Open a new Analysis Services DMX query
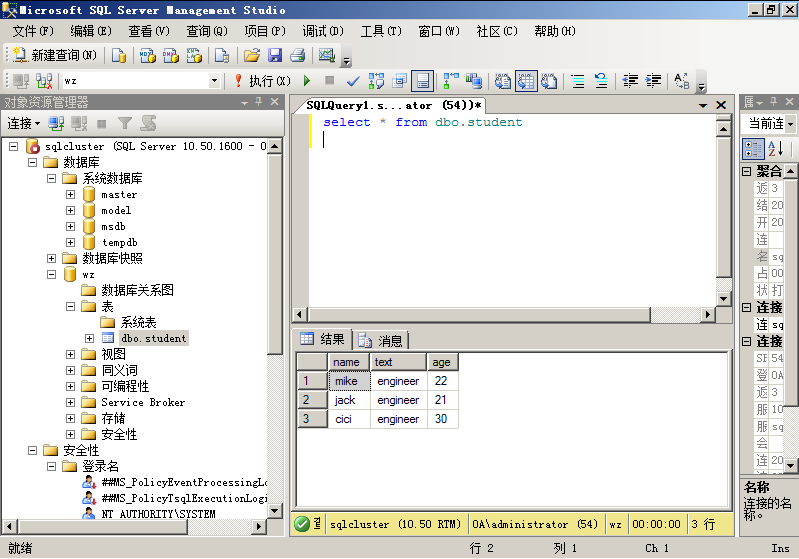799x559 pixels. click(x=171, y=55)
